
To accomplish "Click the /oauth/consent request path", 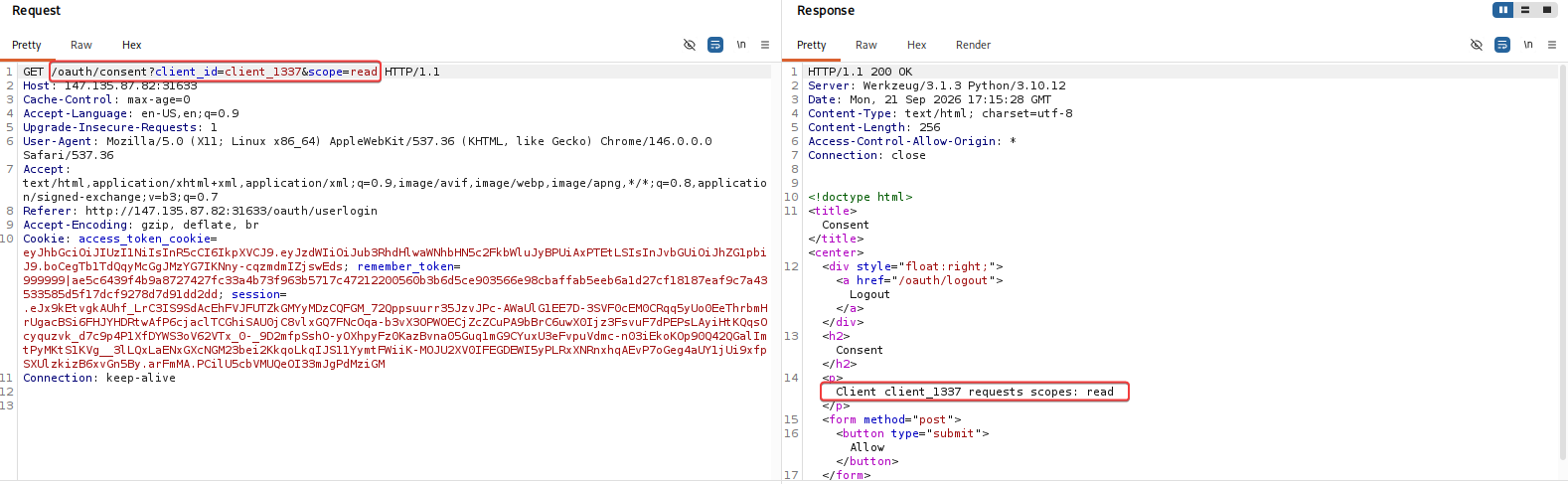I will click(216, 72).
